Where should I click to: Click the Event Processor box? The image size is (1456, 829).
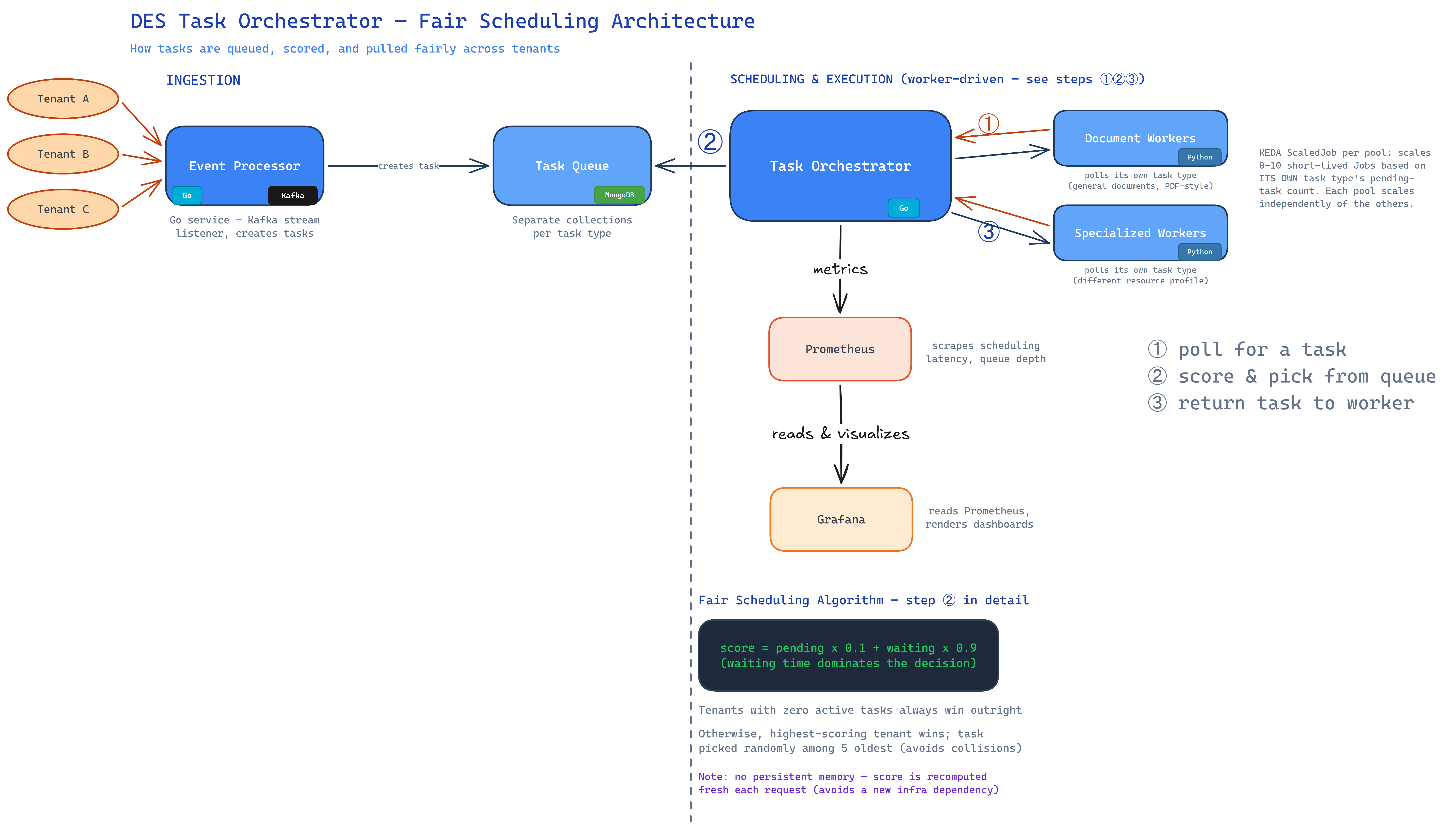245,166
